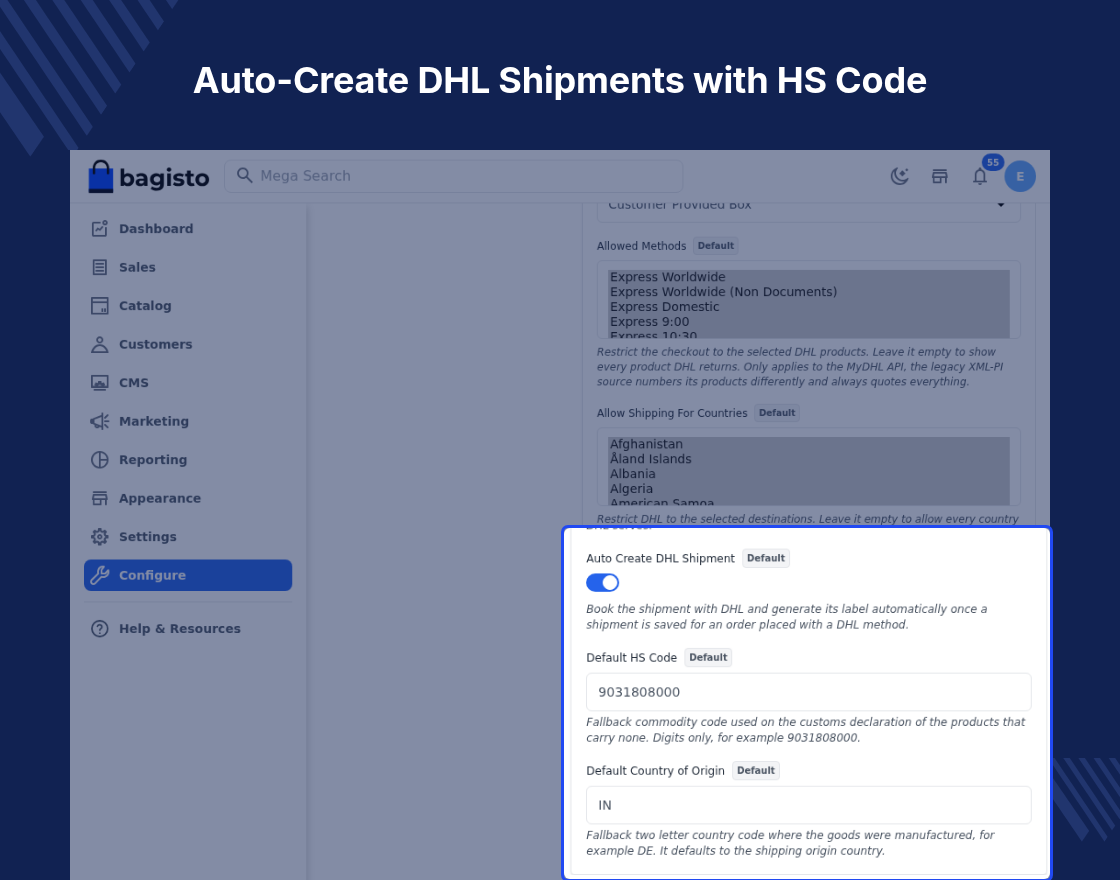Click the Catalog icon in sidebar
Screen dimensions: 1120x880
pyautogui.click(x=99, y=306)
